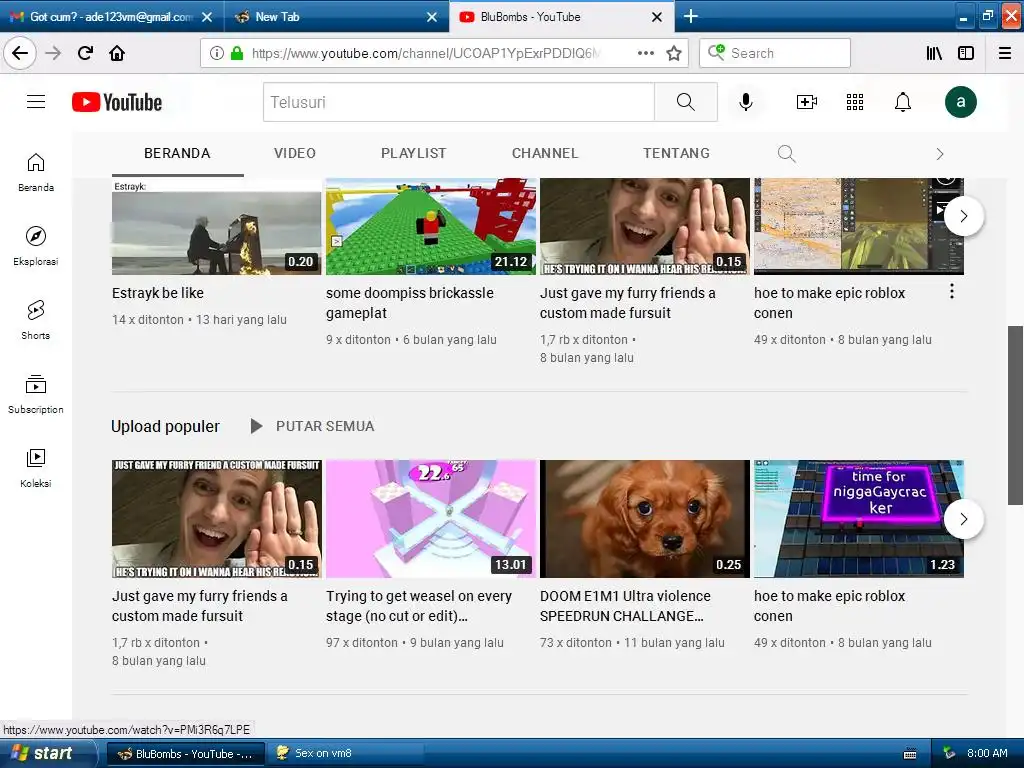Open the account avatar menu

961,102
